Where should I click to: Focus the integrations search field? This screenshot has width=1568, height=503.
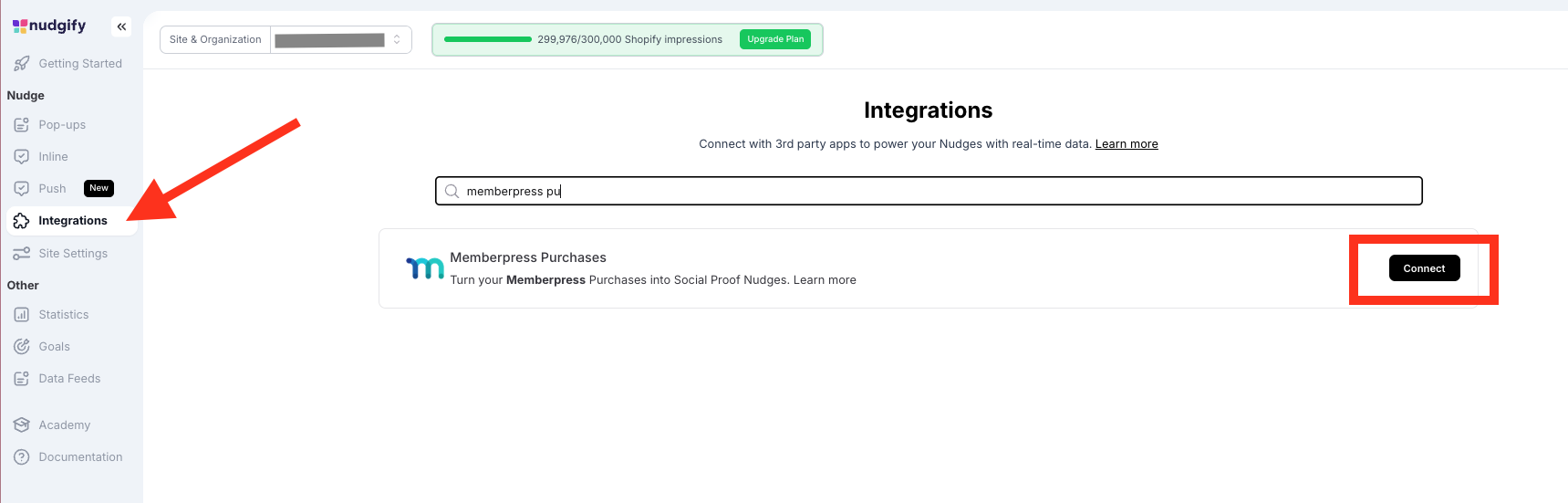[929, 191]
